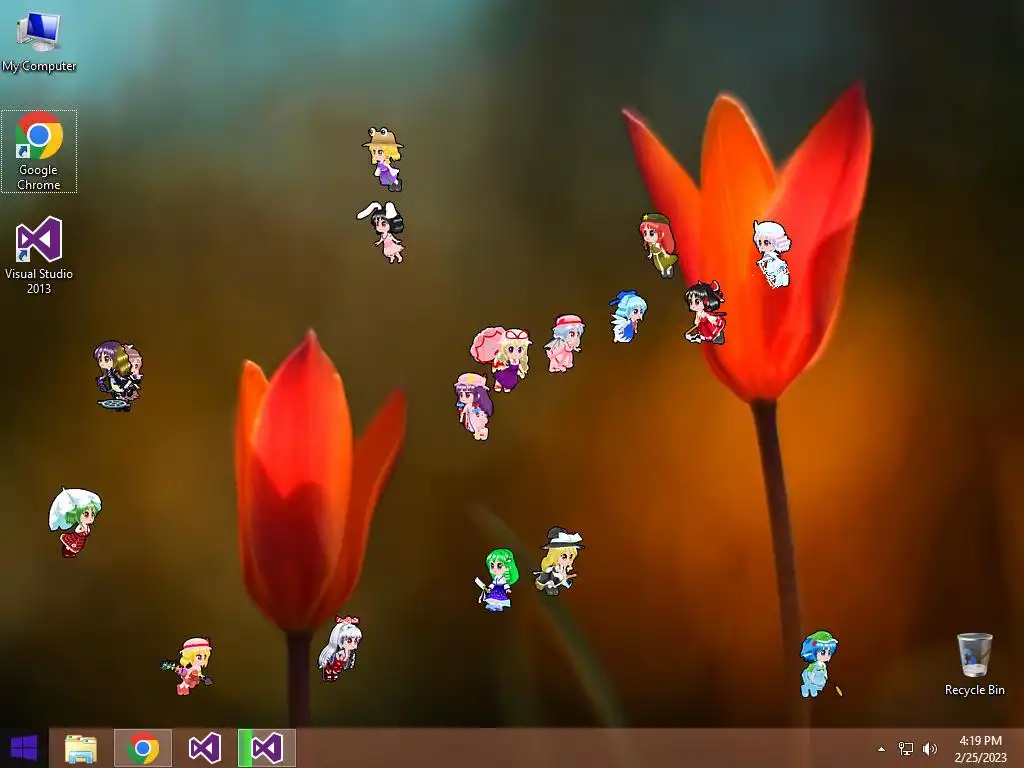Click the Visual Studio taskbar icon with green progress
The image size is (1024, 768).
[267, 748]
